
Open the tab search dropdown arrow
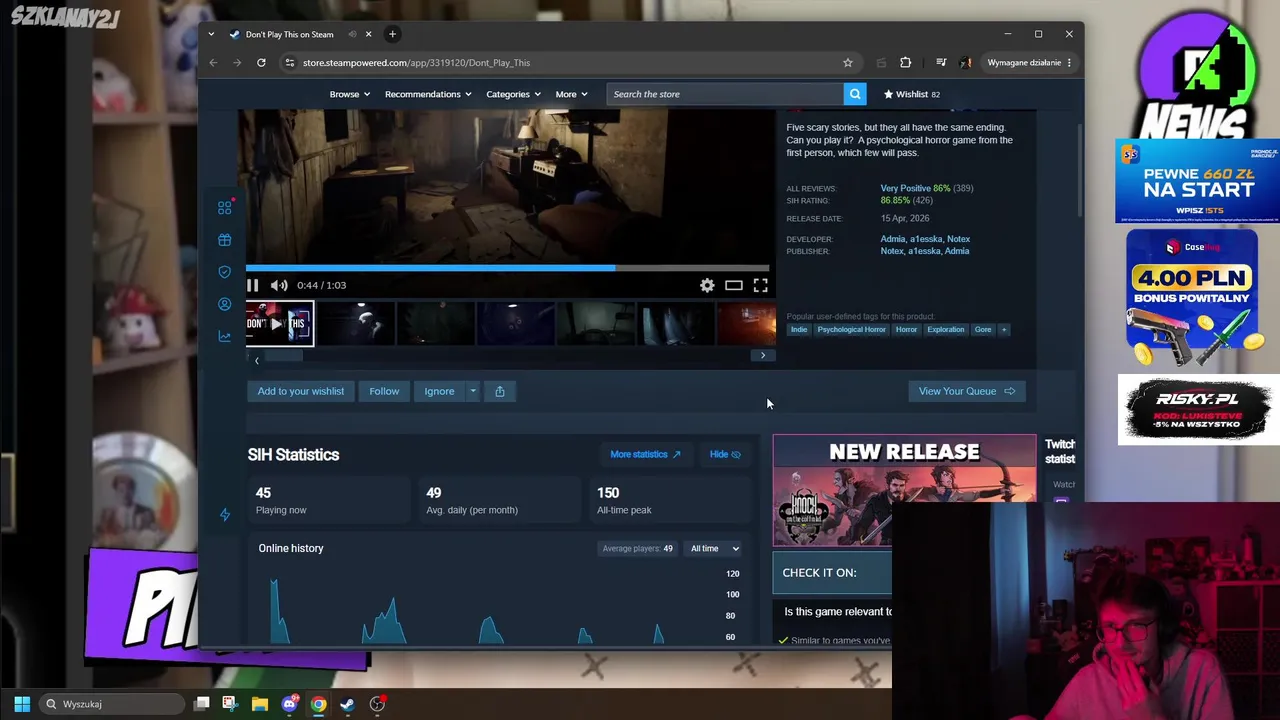coord(211,34)
